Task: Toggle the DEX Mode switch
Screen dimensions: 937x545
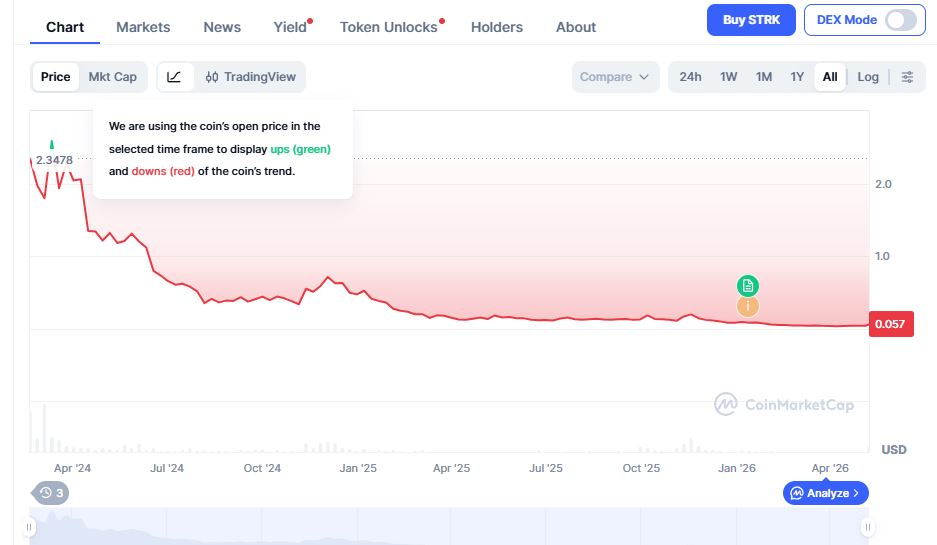Action: pos(901,20)
